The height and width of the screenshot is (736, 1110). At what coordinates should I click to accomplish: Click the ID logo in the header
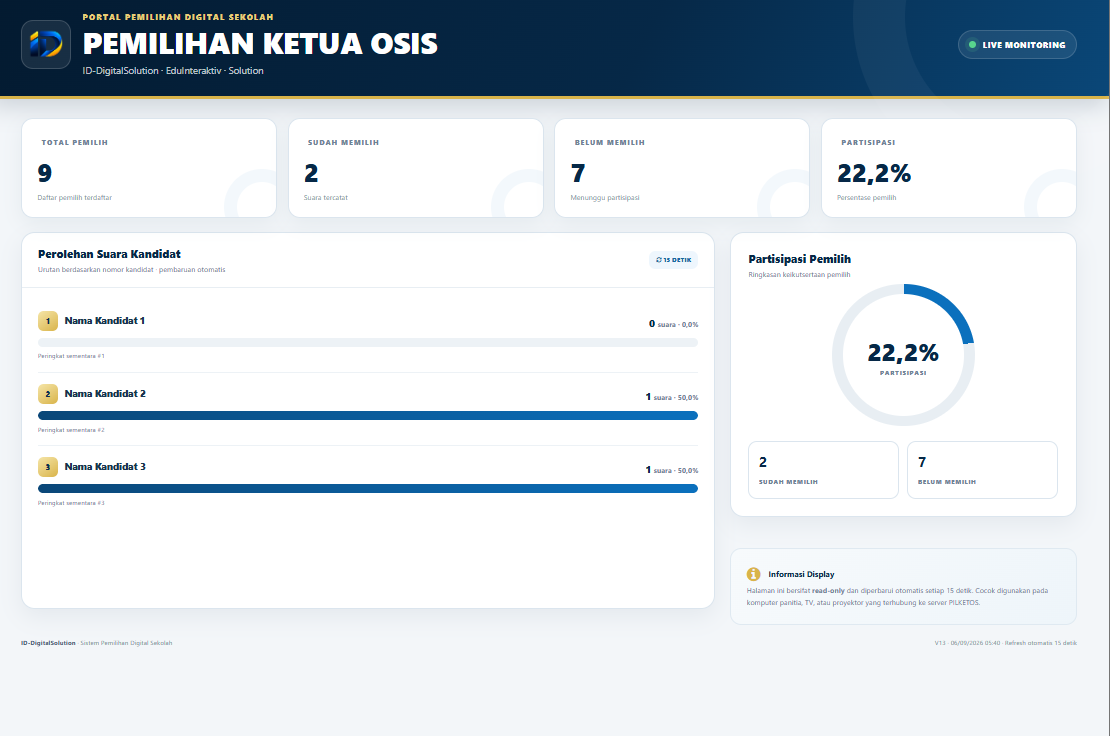click(46, 45)
